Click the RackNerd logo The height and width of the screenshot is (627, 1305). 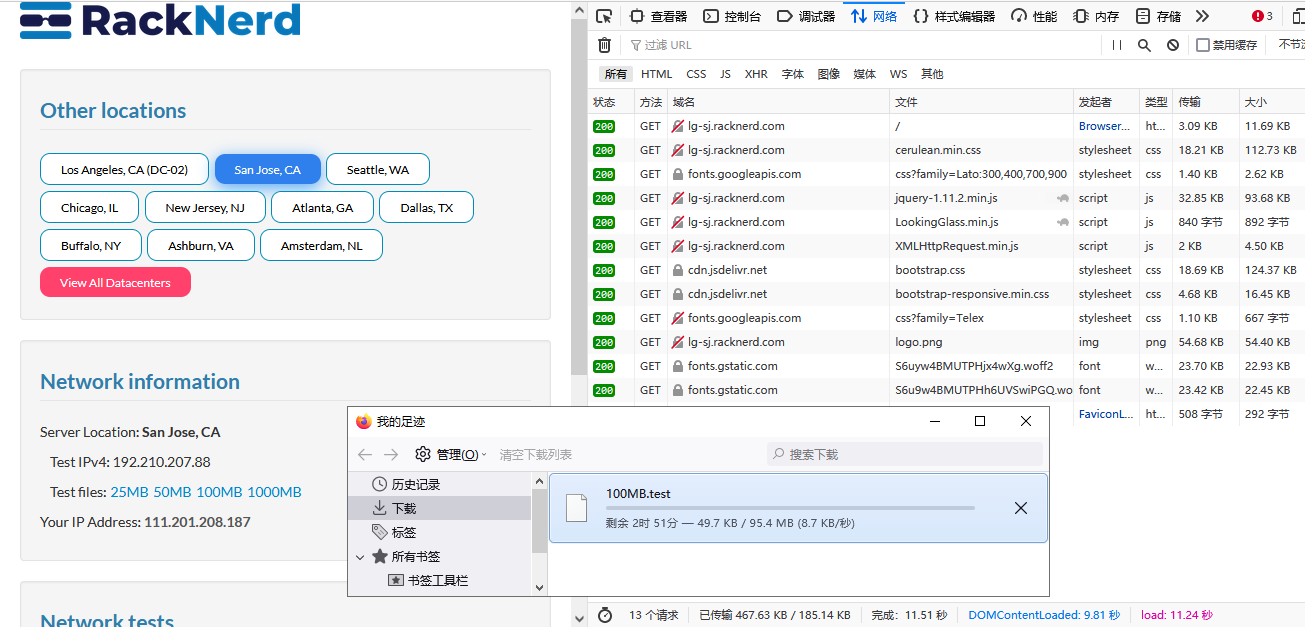click(x=160, y=20)
